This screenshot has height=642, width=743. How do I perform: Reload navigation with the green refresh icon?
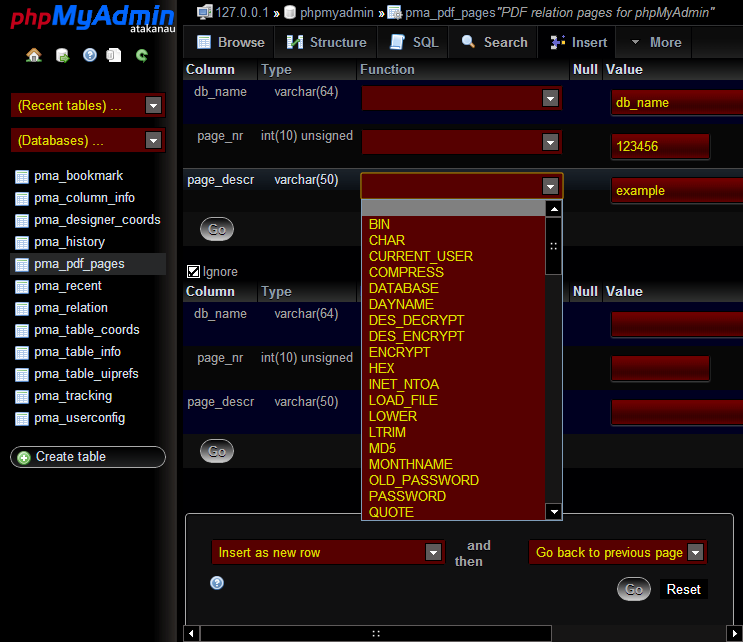pos(142,55)
